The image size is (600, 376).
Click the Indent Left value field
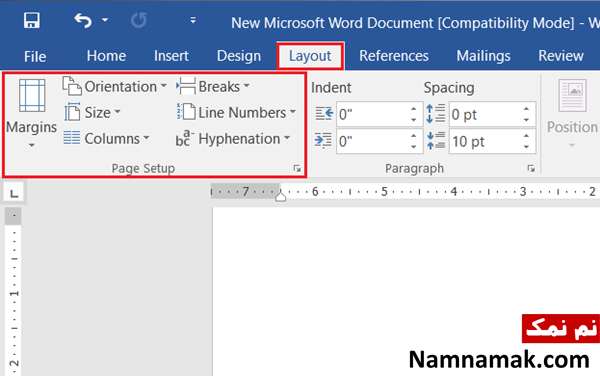(380, 114)
